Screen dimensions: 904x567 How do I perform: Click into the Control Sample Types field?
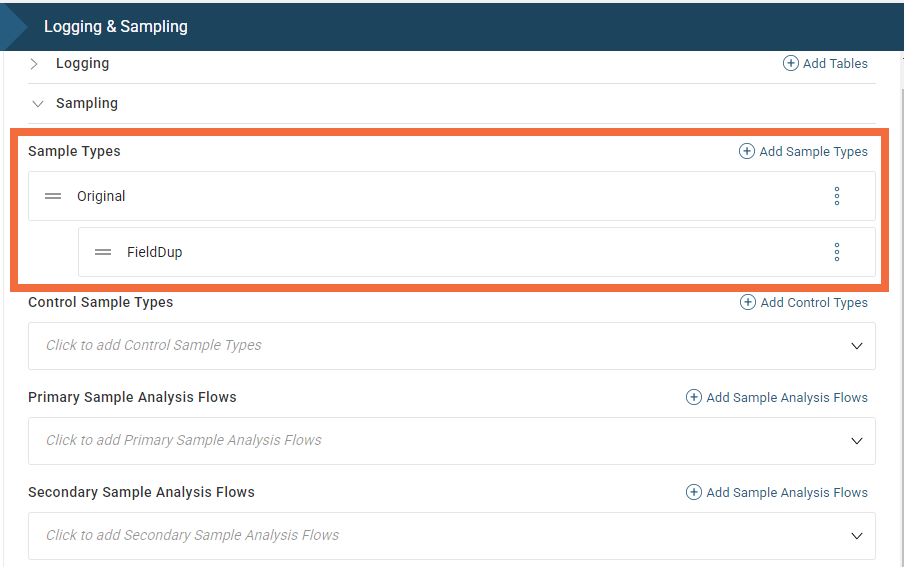click(400, 346)
